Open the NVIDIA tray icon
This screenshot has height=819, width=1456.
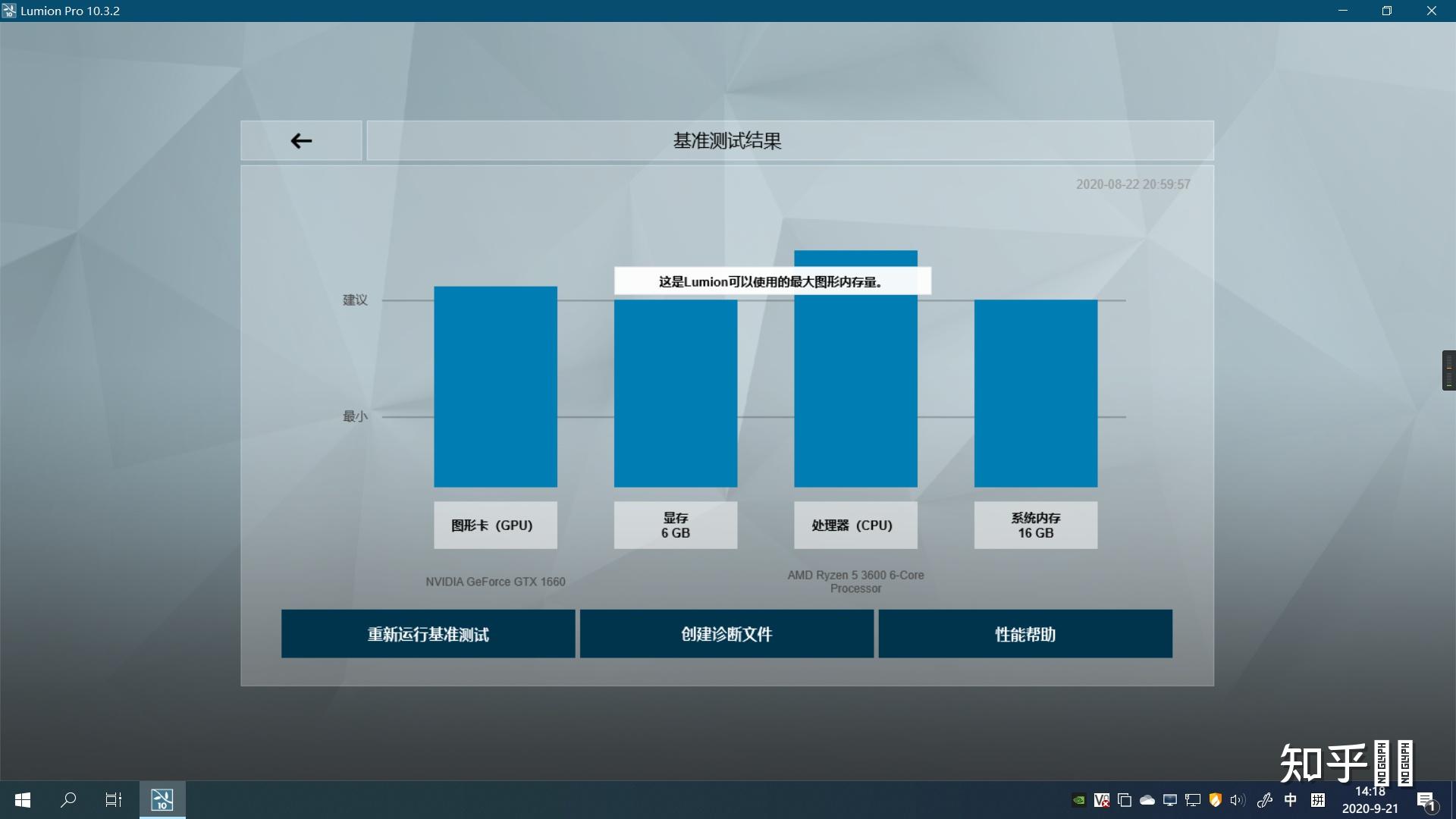pos(1078,800)
